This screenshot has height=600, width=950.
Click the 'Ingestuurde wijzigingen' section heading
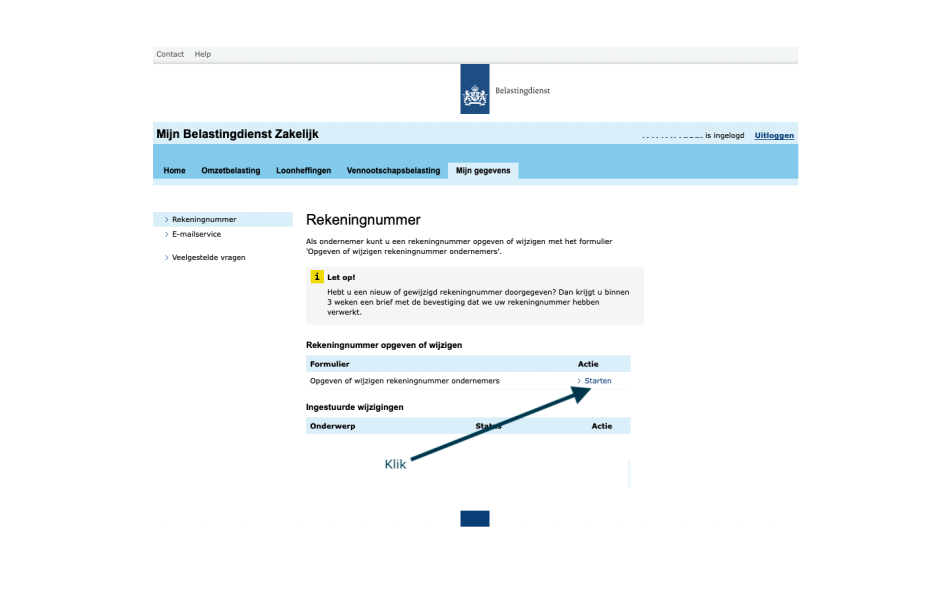[354, 407]
